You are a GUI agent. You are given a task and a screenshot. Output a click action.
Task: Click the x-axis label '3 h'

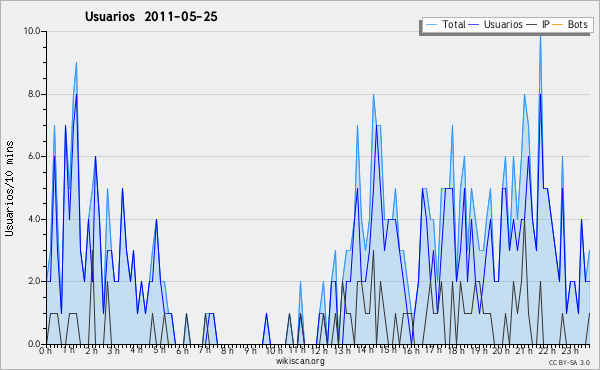[x=114, y=351]
